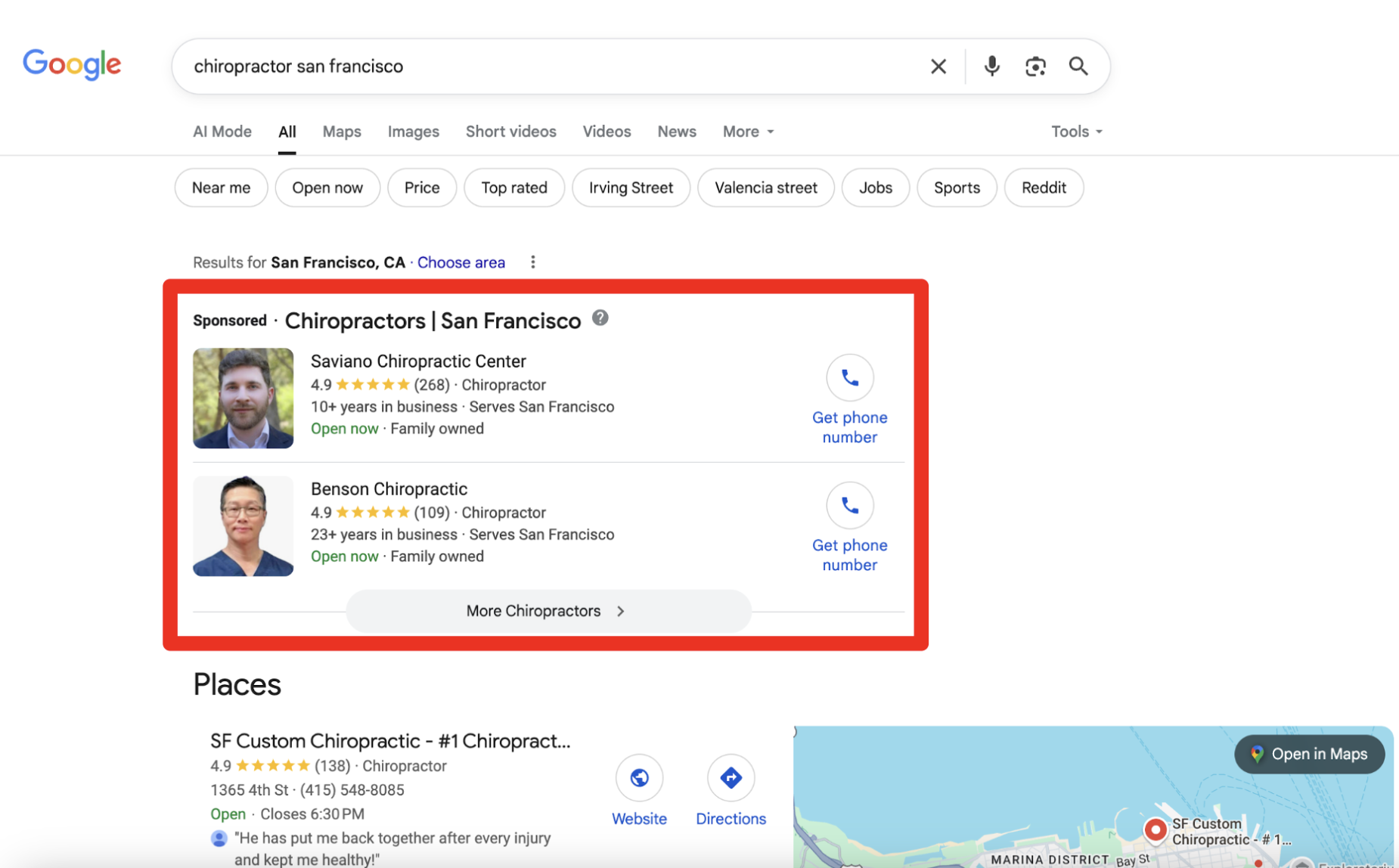Switch to the Maps tab
Viewport: 1399px width, 868px height.
pos(342,132)
